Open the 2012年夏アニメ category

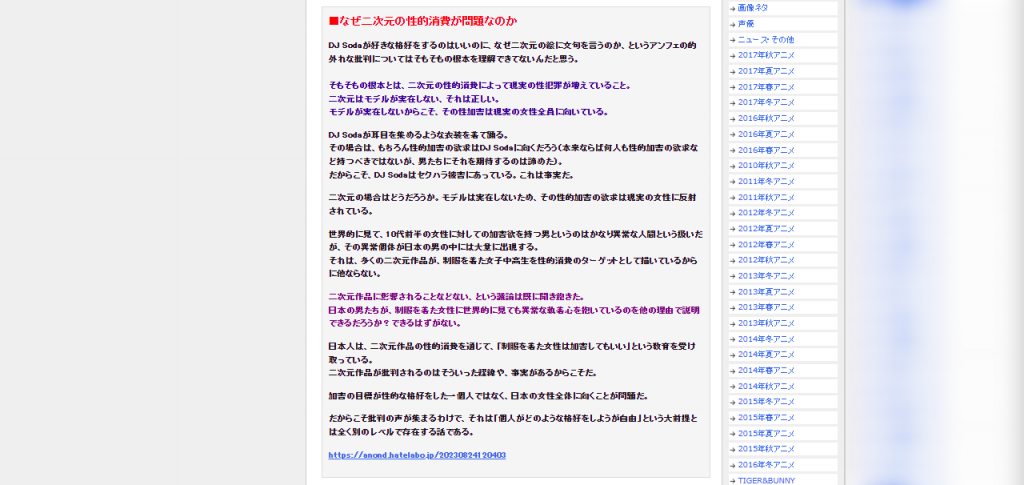click(766, 228)
